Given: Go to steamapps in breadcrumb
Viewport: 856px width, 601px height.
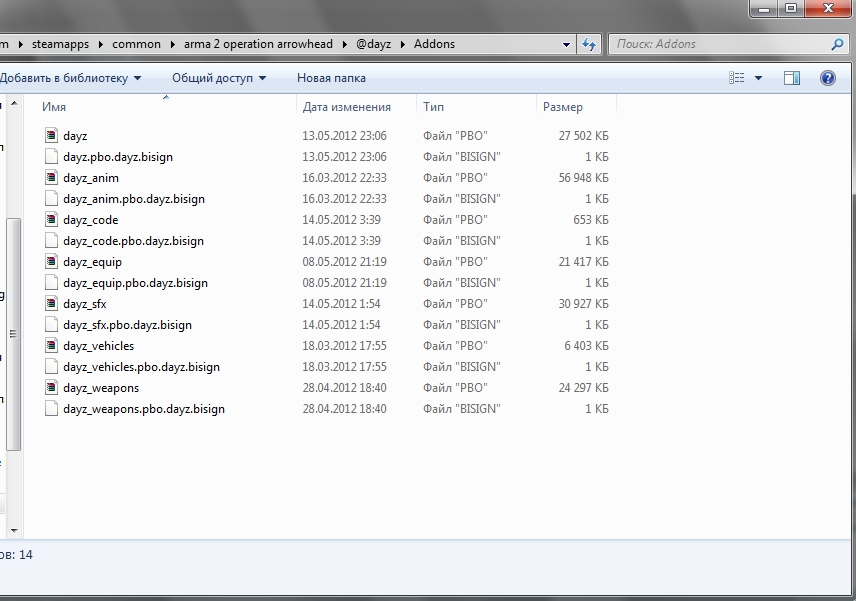Looking at the screenshot, I should tap(60, 44).
